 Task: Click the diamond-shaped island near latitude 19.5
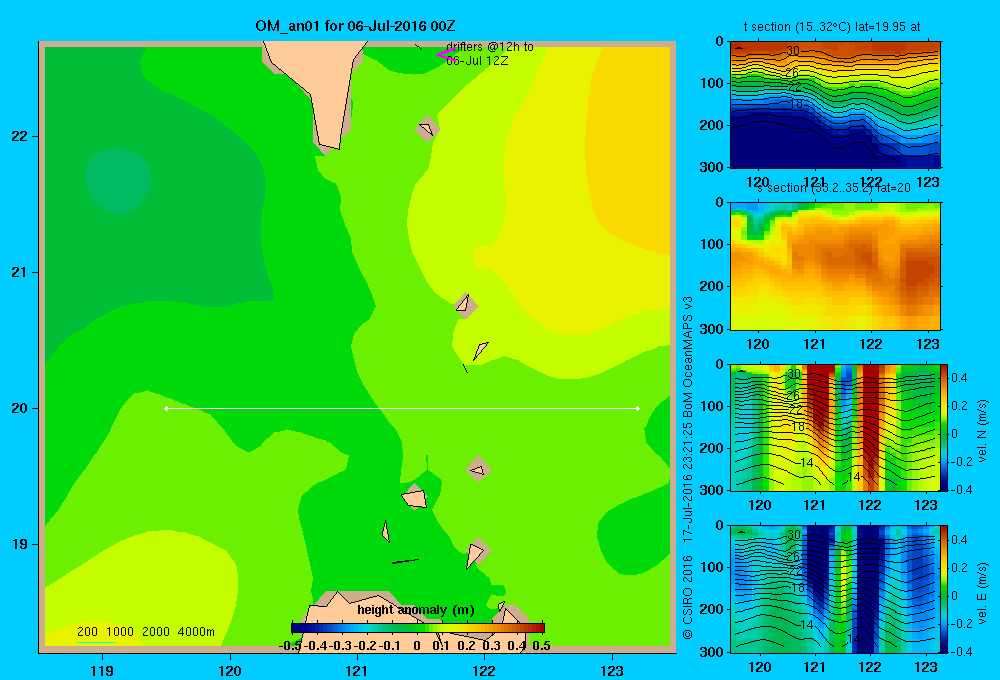pos(478,469)
